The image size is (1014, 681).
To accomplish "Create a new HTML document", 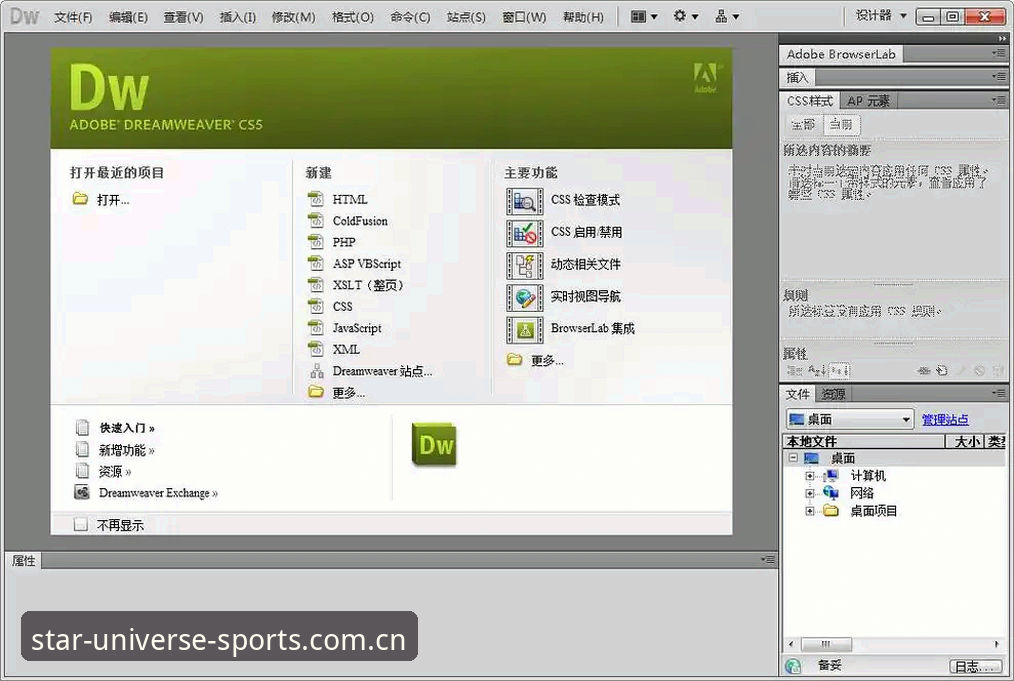I will 350,200.
